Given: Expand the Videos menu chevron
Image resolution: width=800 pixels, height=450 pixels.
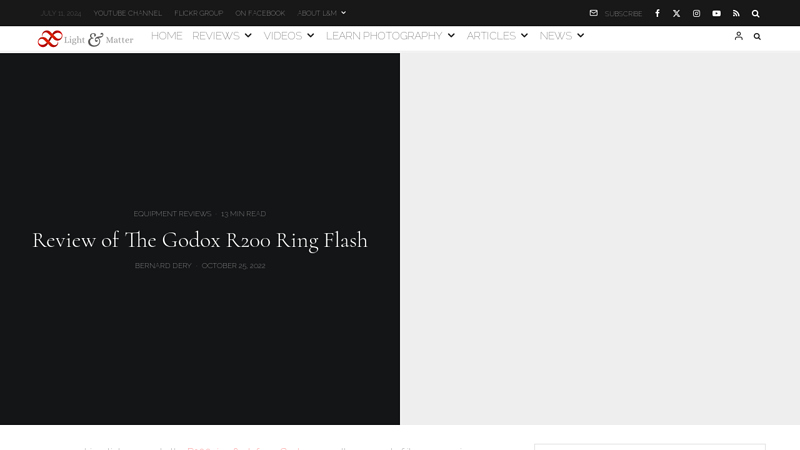Looking at the screenshot, I should pyautogui.click(x=311, y=36).
